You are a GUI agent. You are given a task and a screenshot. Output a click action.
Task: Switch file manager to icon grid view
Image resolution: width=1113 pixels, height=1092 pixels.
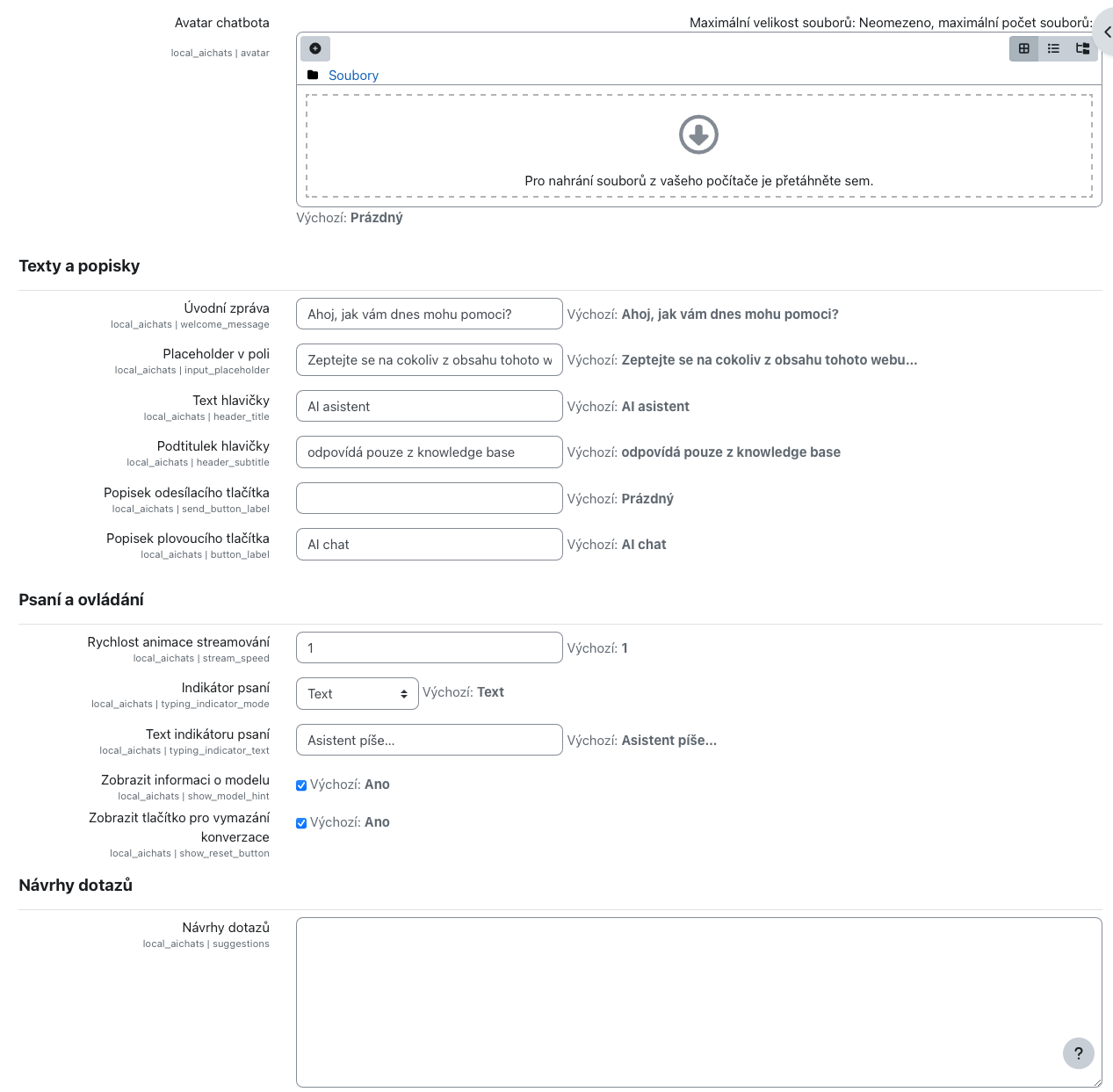(1024, 49)
